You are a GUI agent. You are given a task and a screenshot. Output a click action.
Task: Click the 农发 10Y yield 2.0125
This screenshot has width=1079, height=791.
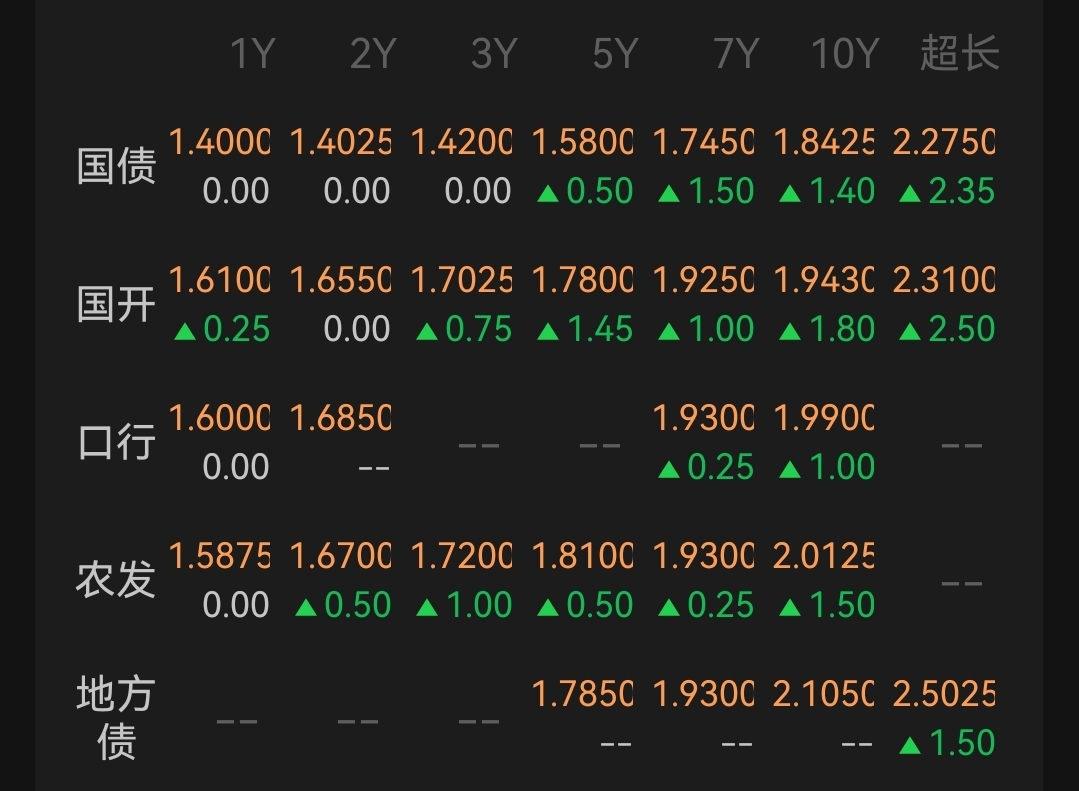[824, 557]
